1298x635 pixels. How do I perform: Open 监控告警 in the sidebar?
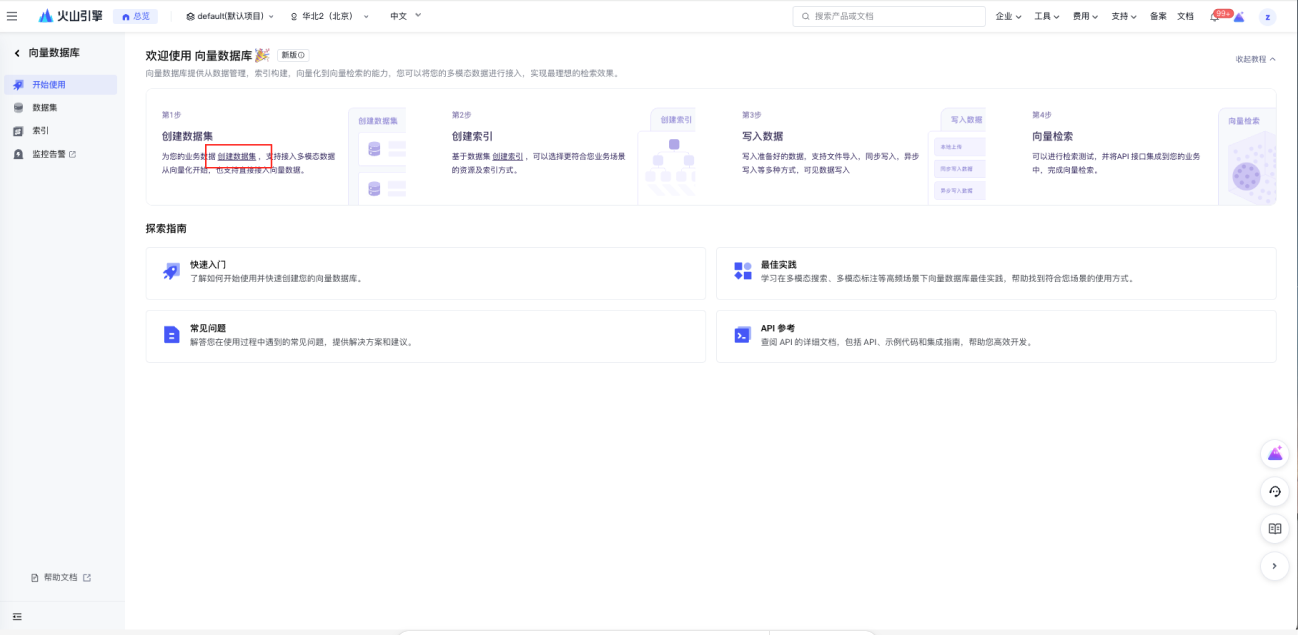click(53, 154)
